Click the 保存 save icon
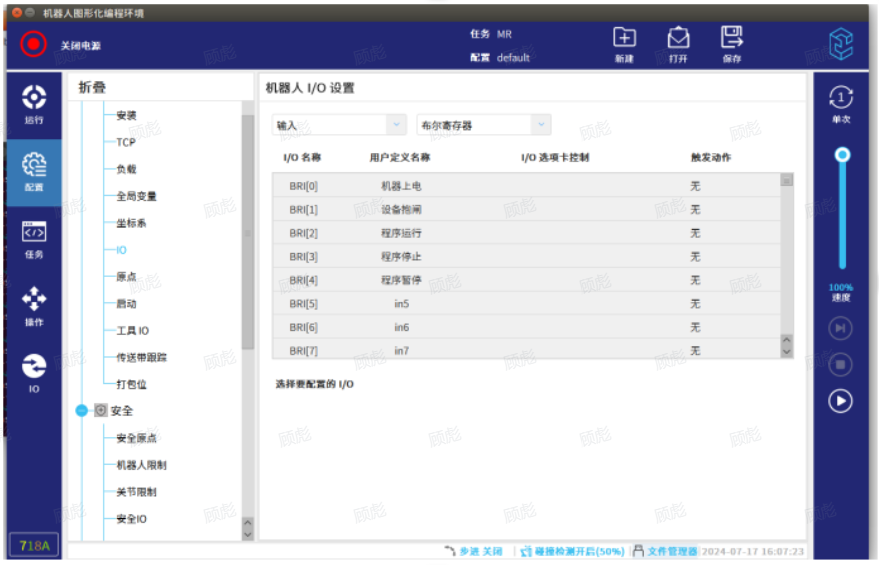 click(732, 39)
